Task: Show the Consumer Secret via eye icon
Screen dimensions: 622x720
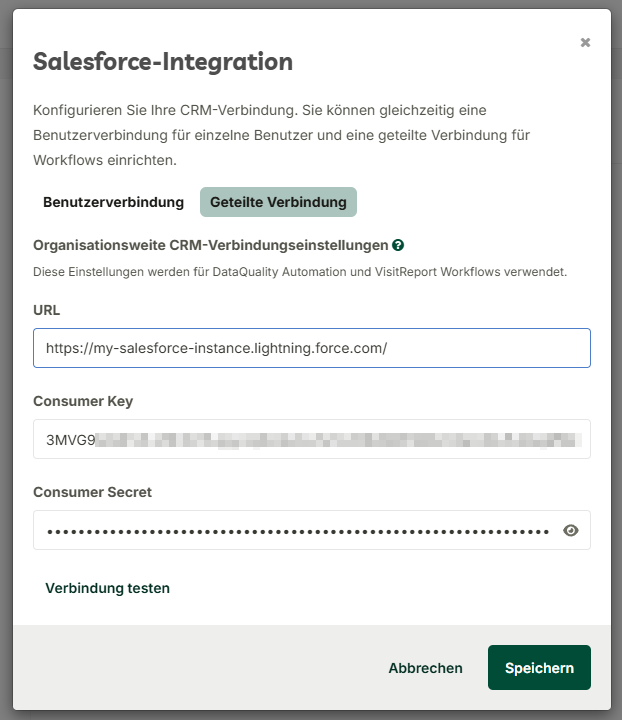Action: 571,530
